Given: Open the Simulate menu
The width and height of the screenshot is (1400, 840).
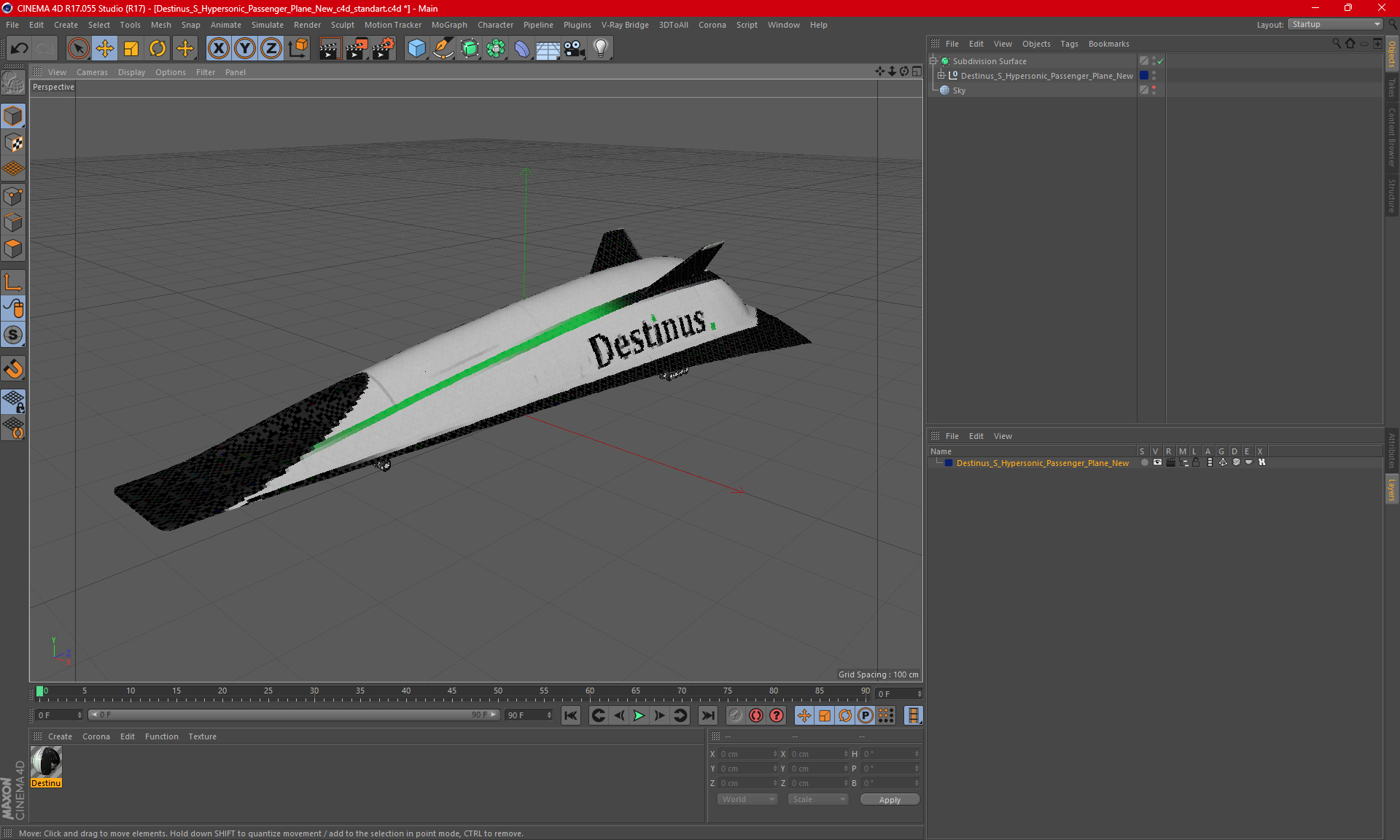Looking at the screenshot, I should click(x=268, y=25).
